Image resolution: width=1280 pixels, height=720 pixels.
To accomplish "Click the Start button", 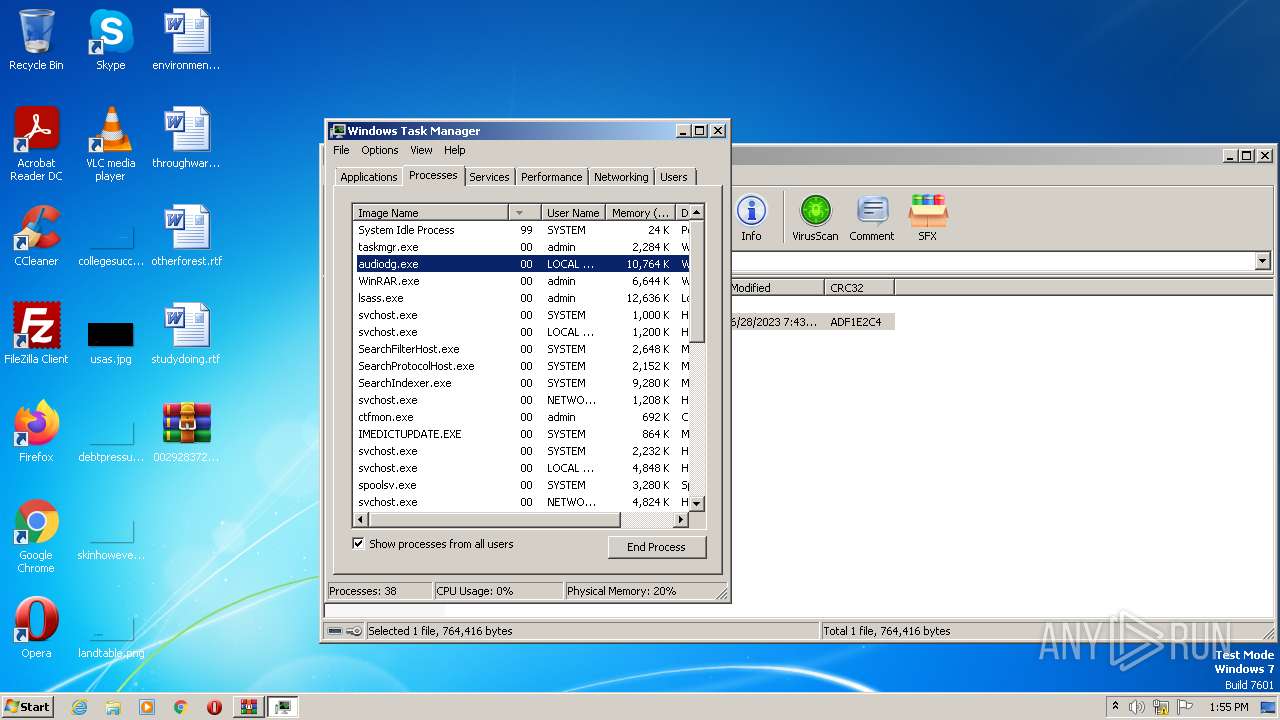I will (x=28, y=707).
